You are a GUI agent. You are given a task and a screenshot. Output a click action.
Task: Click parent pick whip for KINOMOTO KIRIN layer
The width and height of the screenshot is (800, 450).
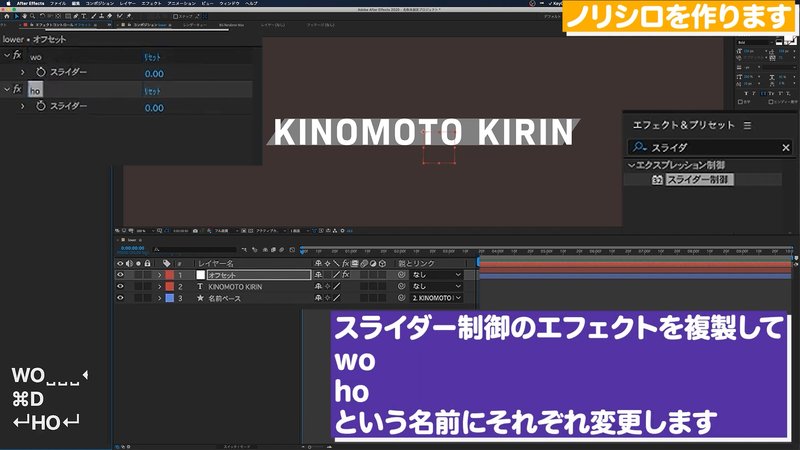pos(402,286)
